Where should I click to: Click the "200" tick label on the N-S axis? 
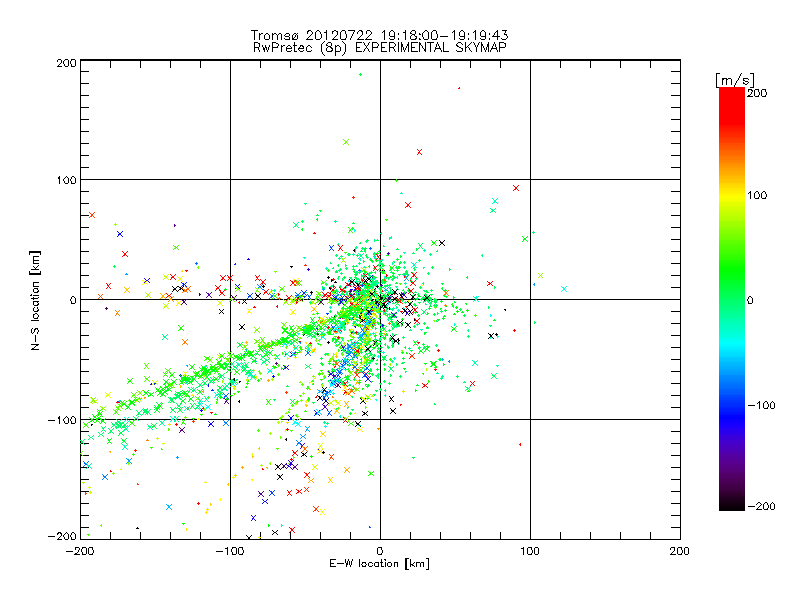coord(66,63)
